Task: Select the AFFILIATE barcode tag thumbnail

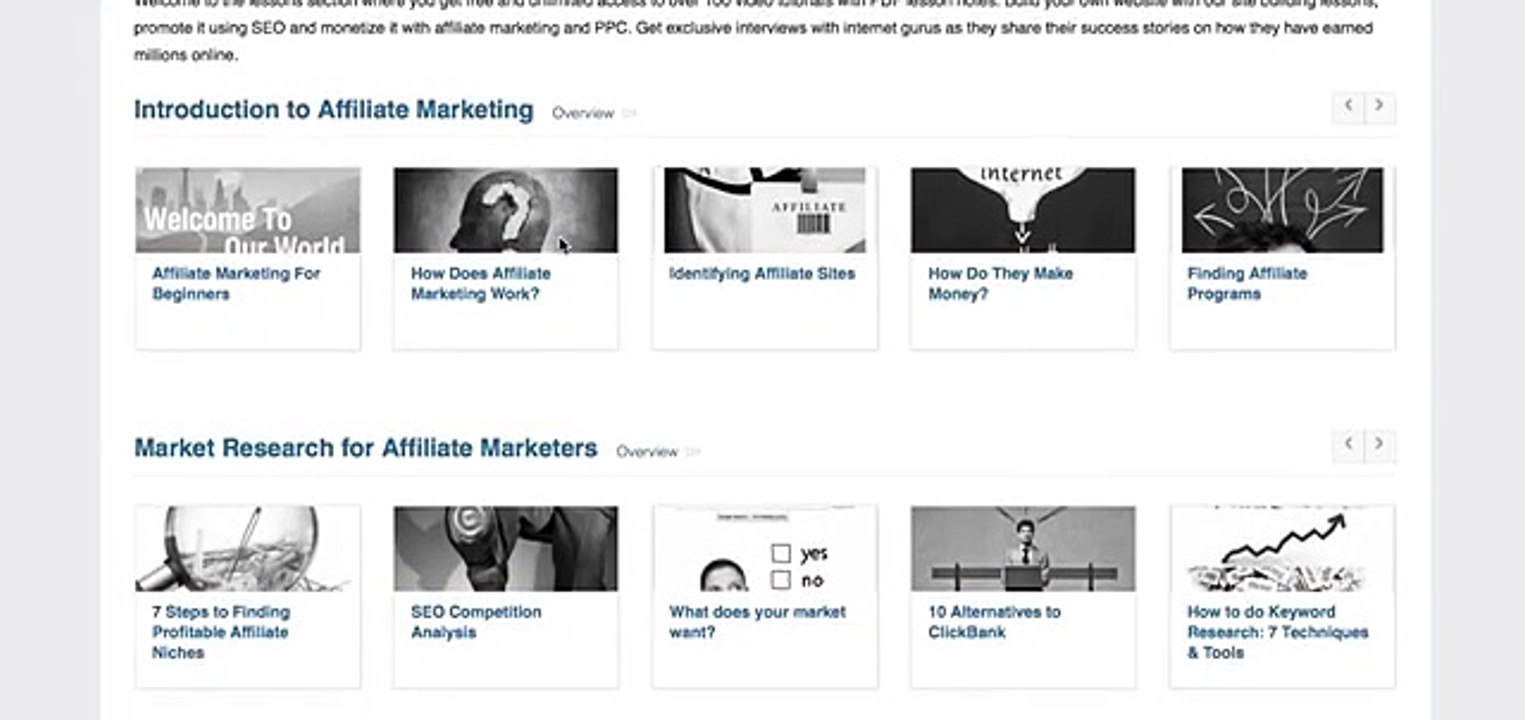Action: [x=765, y=210]
